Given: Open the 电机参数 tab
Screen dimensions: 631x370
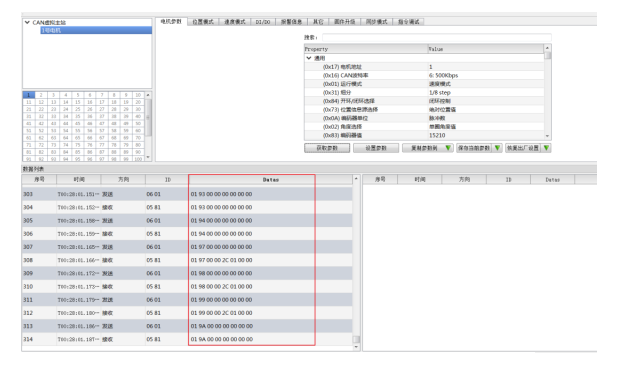Looking at the screenshot, I should pyautogui.click(x=171, y=21).
